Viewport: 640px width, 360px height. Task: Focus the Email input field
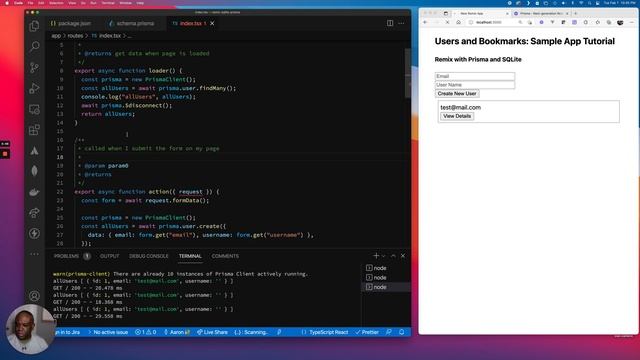point(475,76)
